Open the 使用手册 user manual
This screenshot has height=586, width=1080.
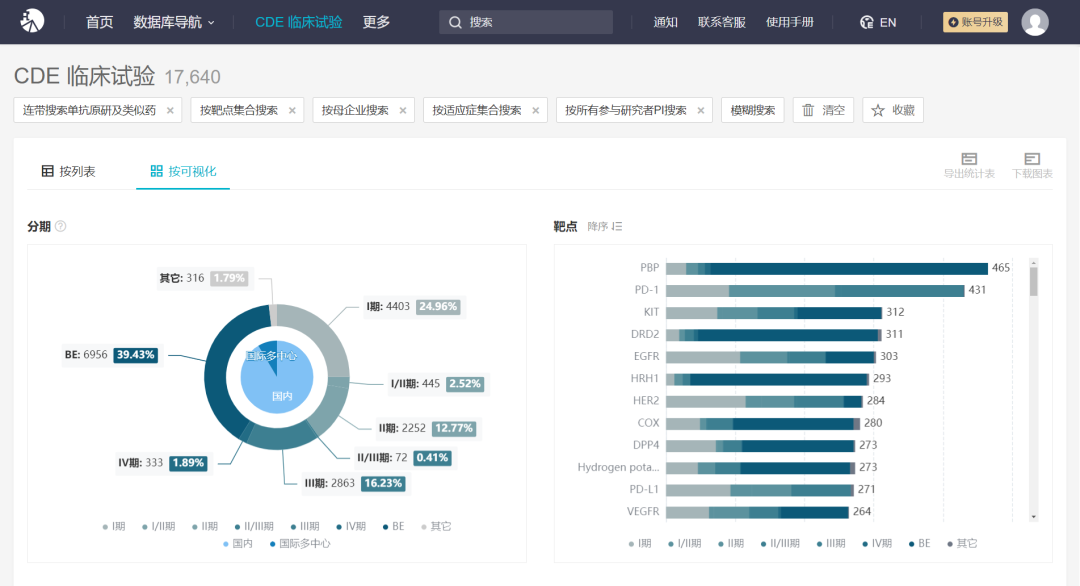coord(789,23)
